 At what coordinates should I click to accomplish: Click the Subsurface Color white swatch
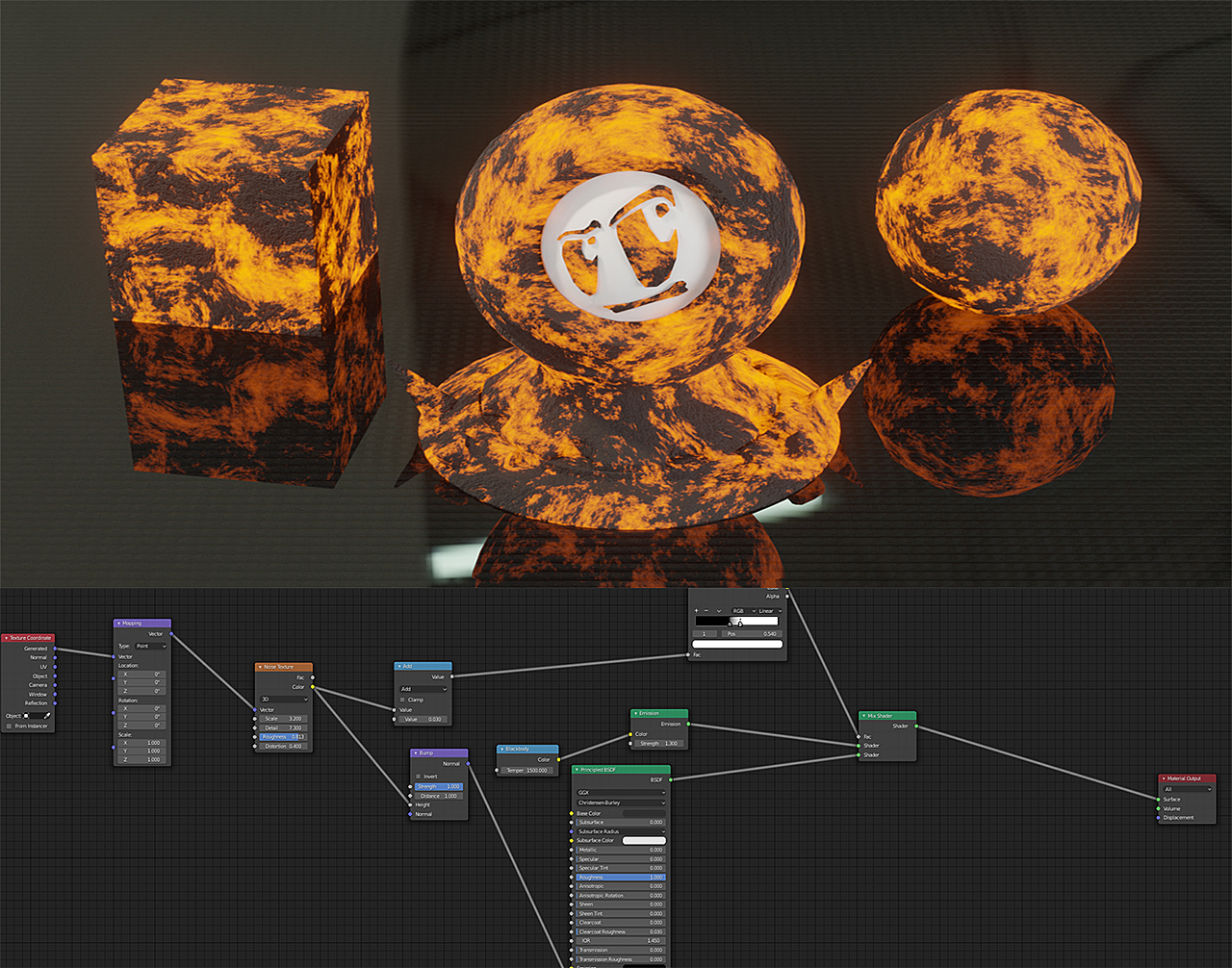coord(644,841)
